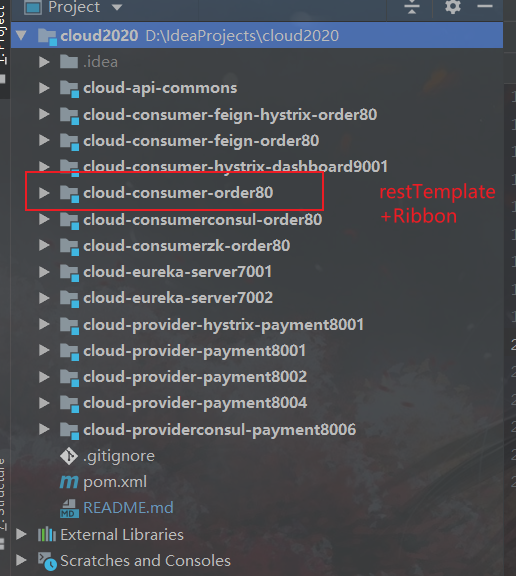The height and width of the screenshot is (576, 516).
Task: Click the .gitignore file icon
Action: (x=69, y=456)
